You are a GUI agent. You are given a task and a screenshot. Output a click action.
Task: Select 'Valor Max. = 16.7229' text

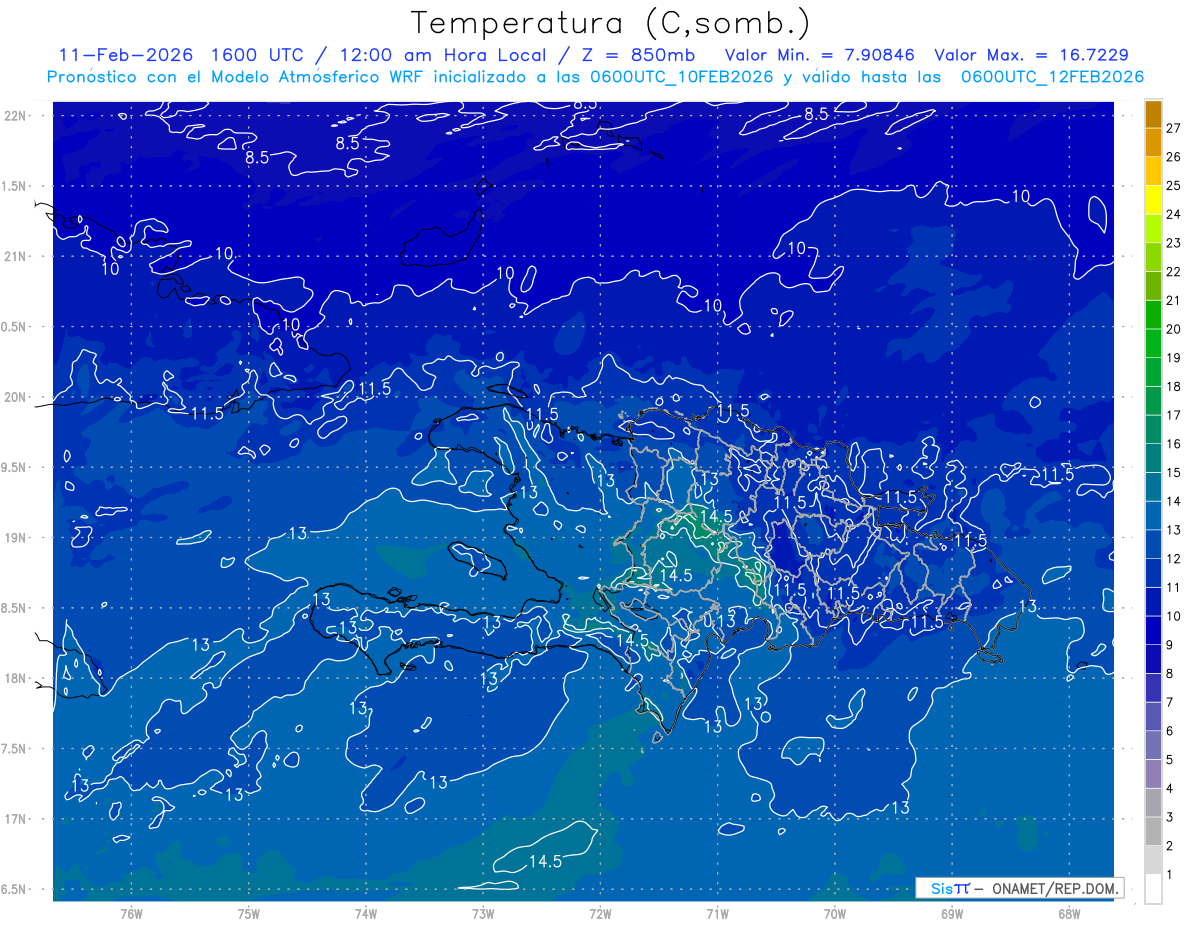(1031, 55)
